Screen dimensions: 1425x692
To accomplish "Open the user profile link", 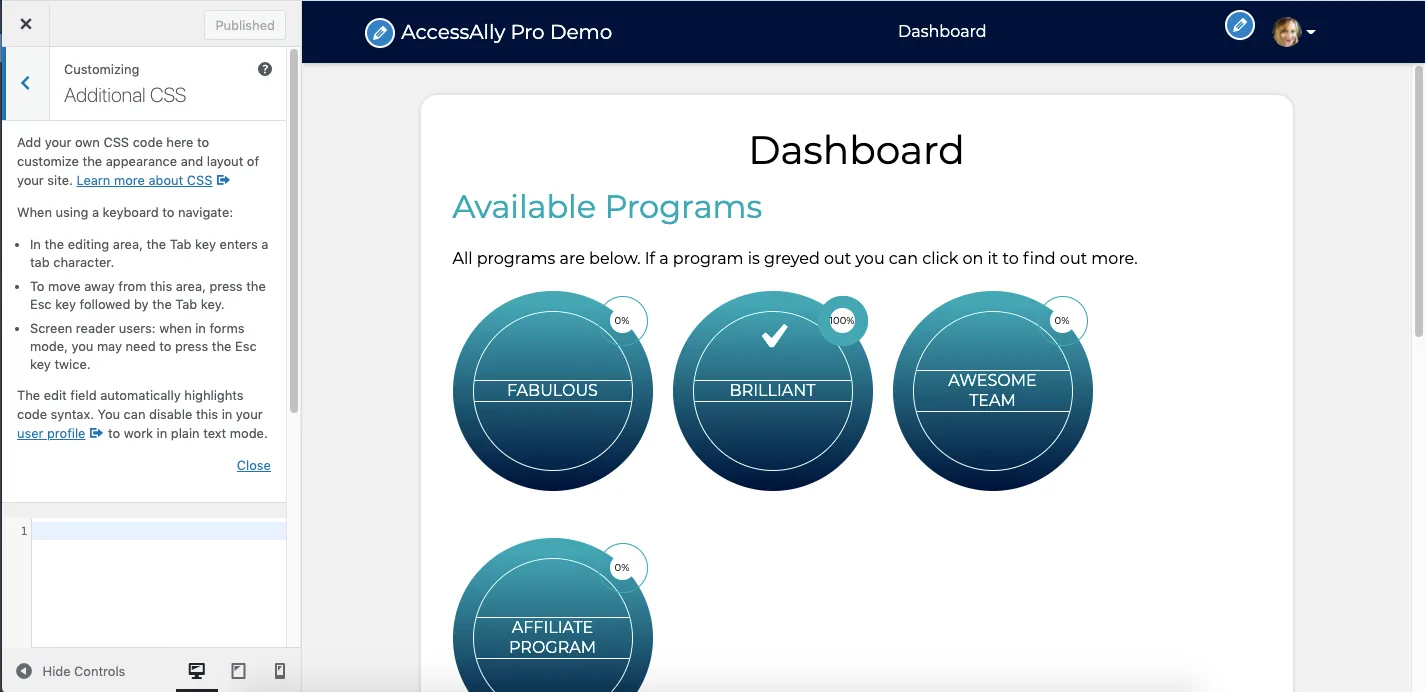I will tap(51, 433).
